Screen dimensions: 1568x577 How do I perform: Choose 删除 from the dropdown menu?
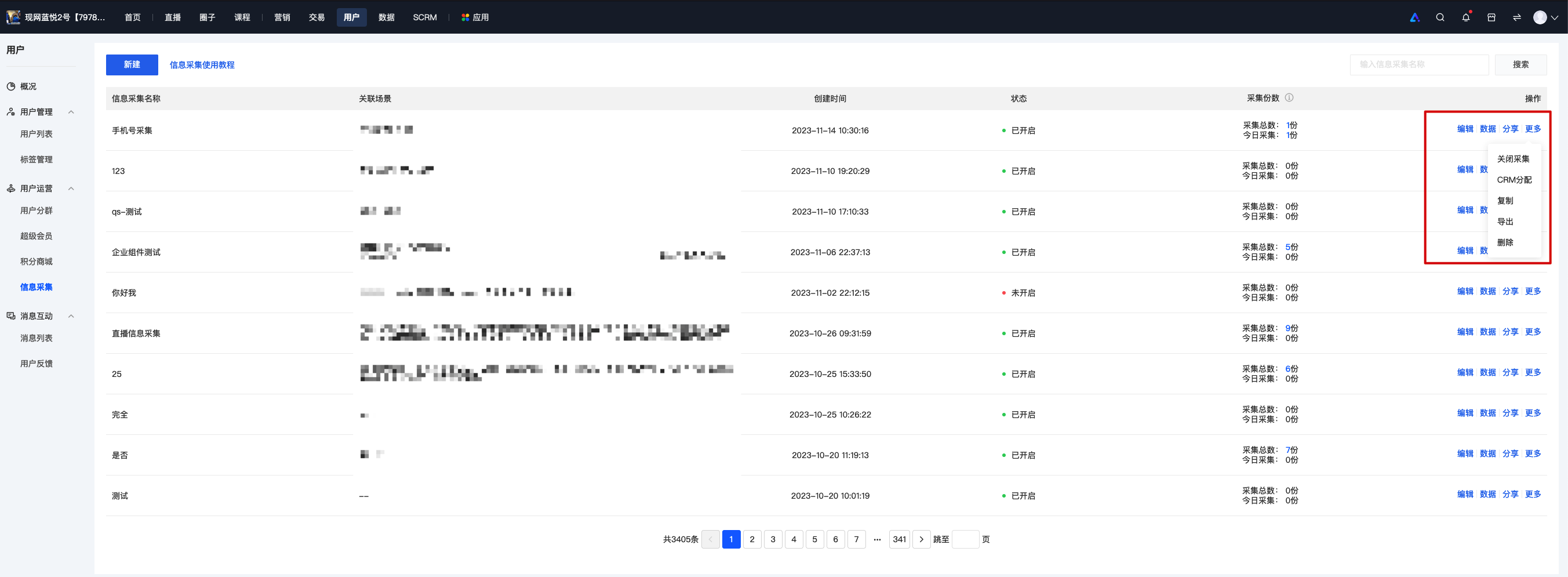1505,242
